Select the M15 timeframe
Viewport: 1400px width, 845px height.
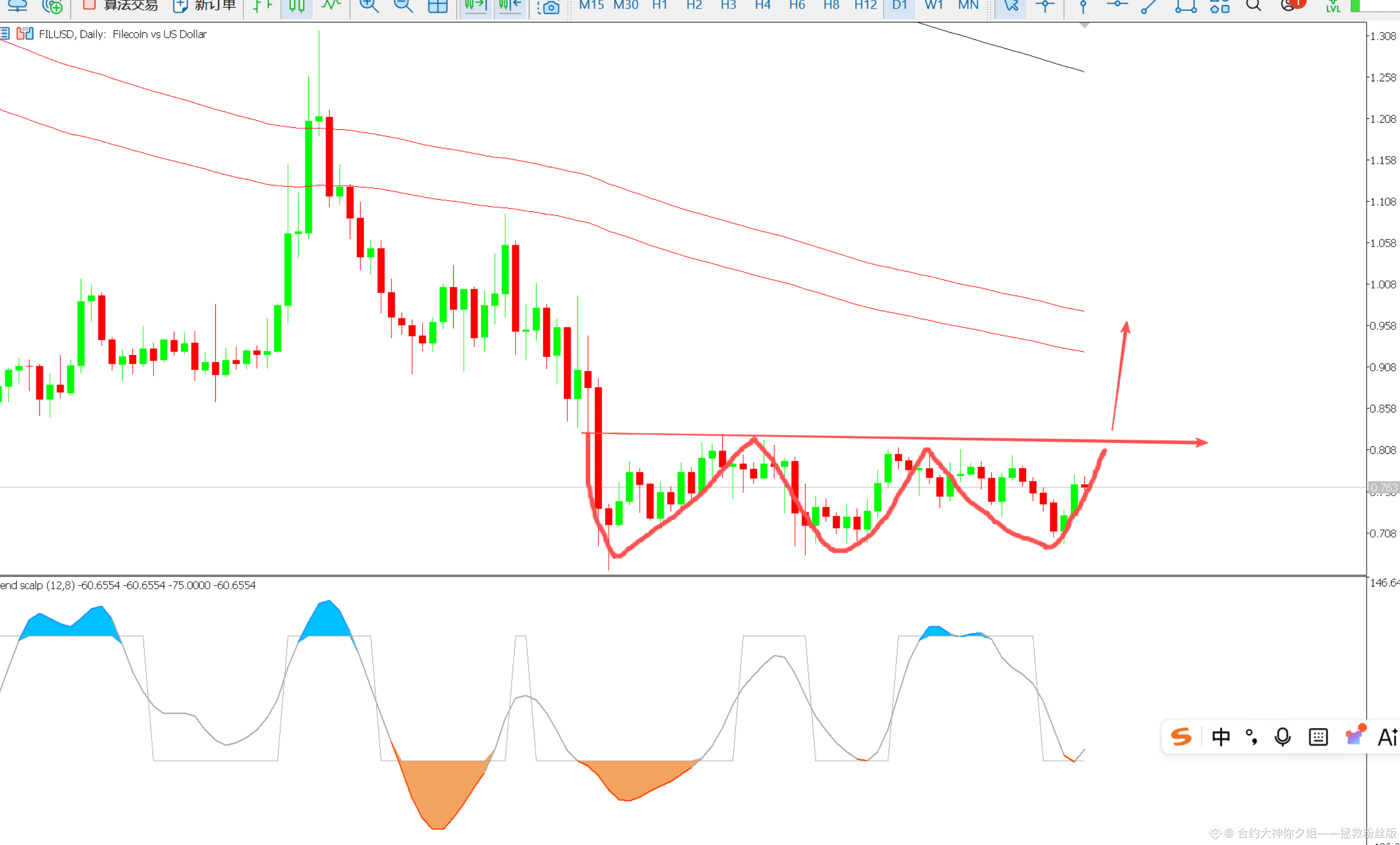click(x=592, y=5)
